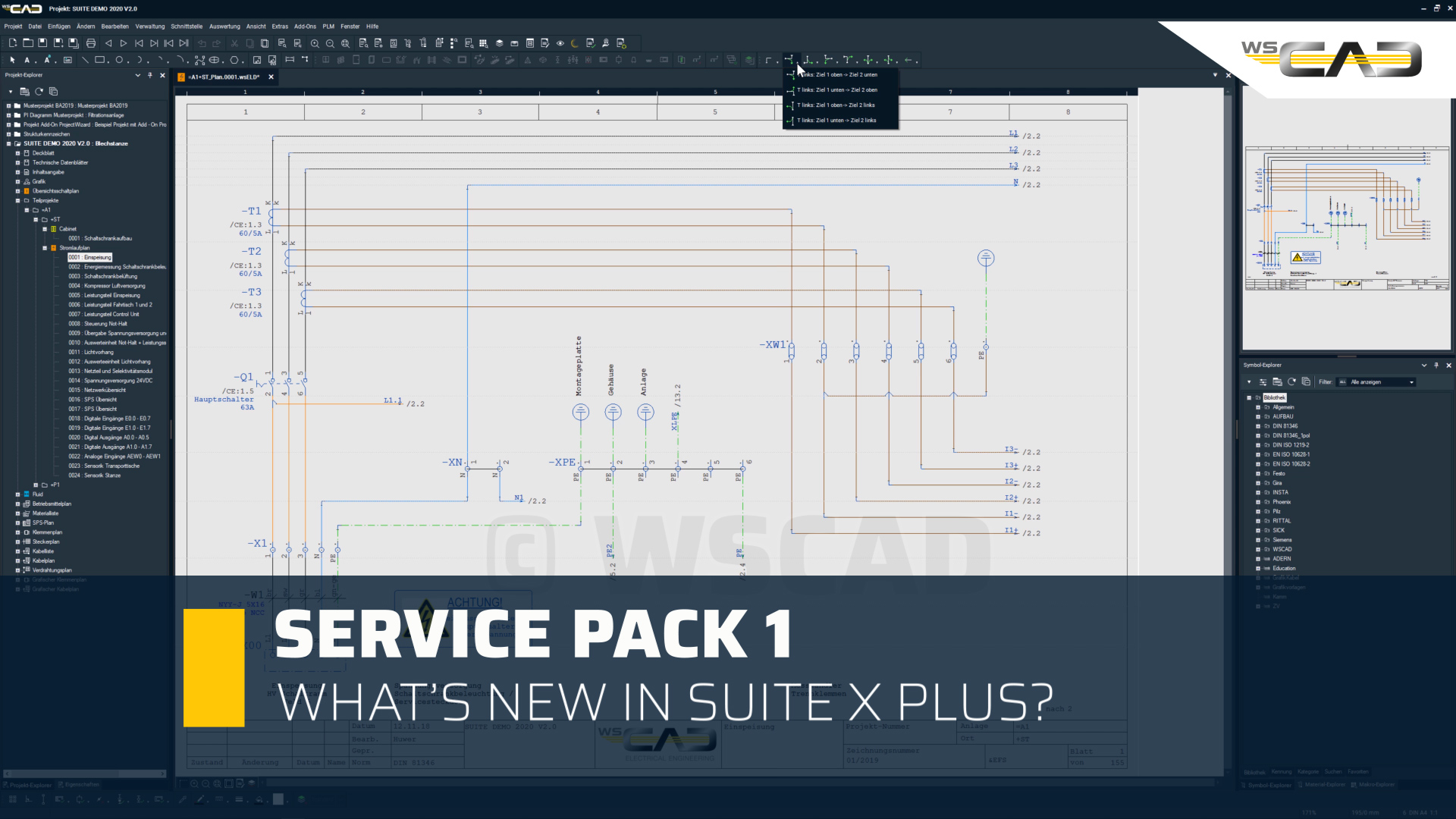The width and height of the screenshot is (1456, 819).
Task: Click the Cut scissors icon
Action: tap(234, 43)
